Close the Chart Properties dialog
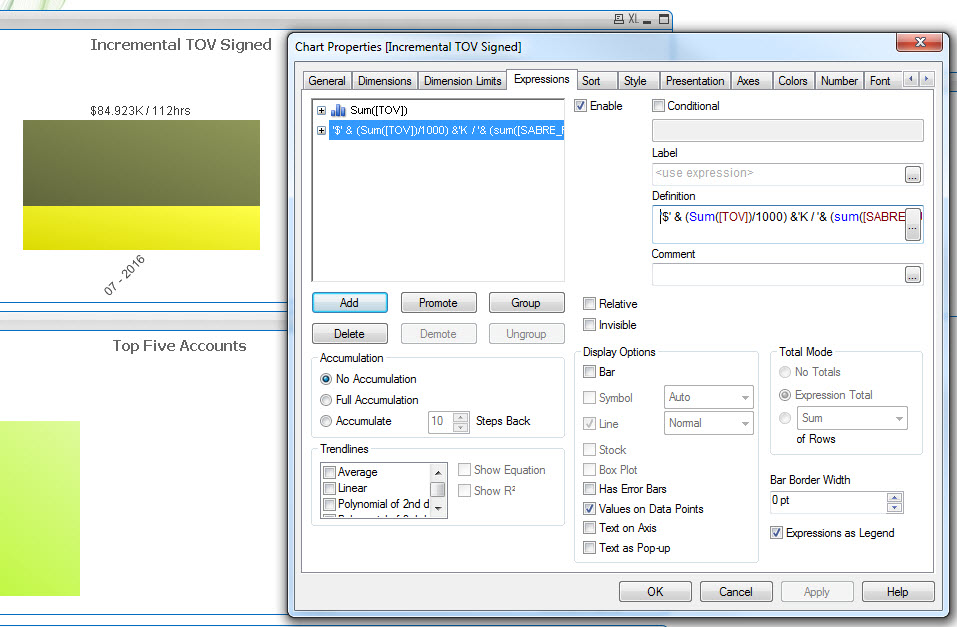The width and height of the screenshot is (957, 627). pos(920,42)
